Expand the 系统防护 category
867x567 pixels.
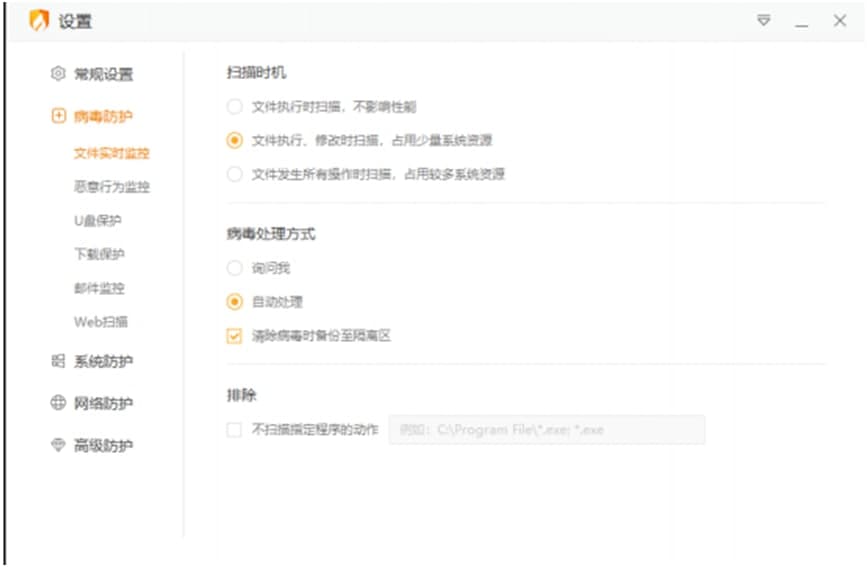[103, 362]
